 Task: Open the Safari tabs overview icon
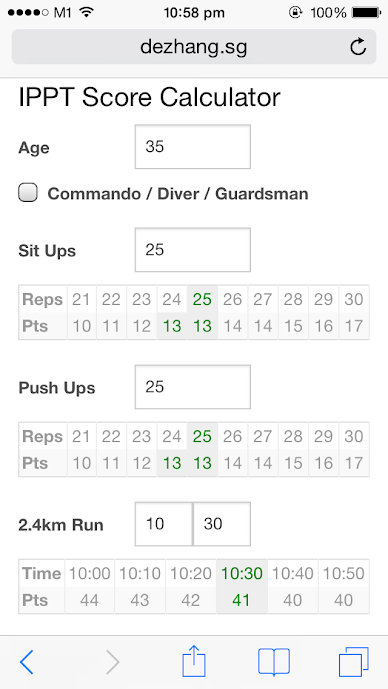coord(354,662)
